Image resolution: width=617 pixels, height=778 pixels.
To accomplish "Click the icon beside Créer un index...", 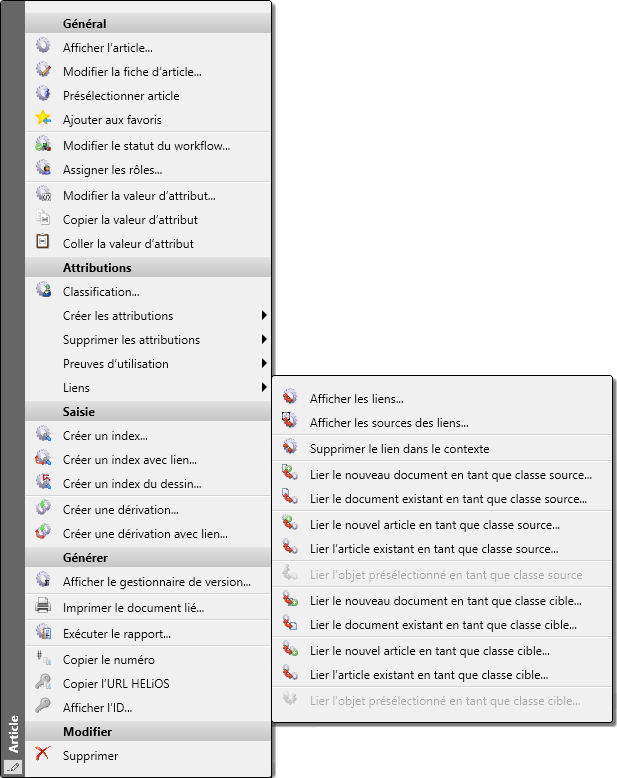I will click(43, 434).
